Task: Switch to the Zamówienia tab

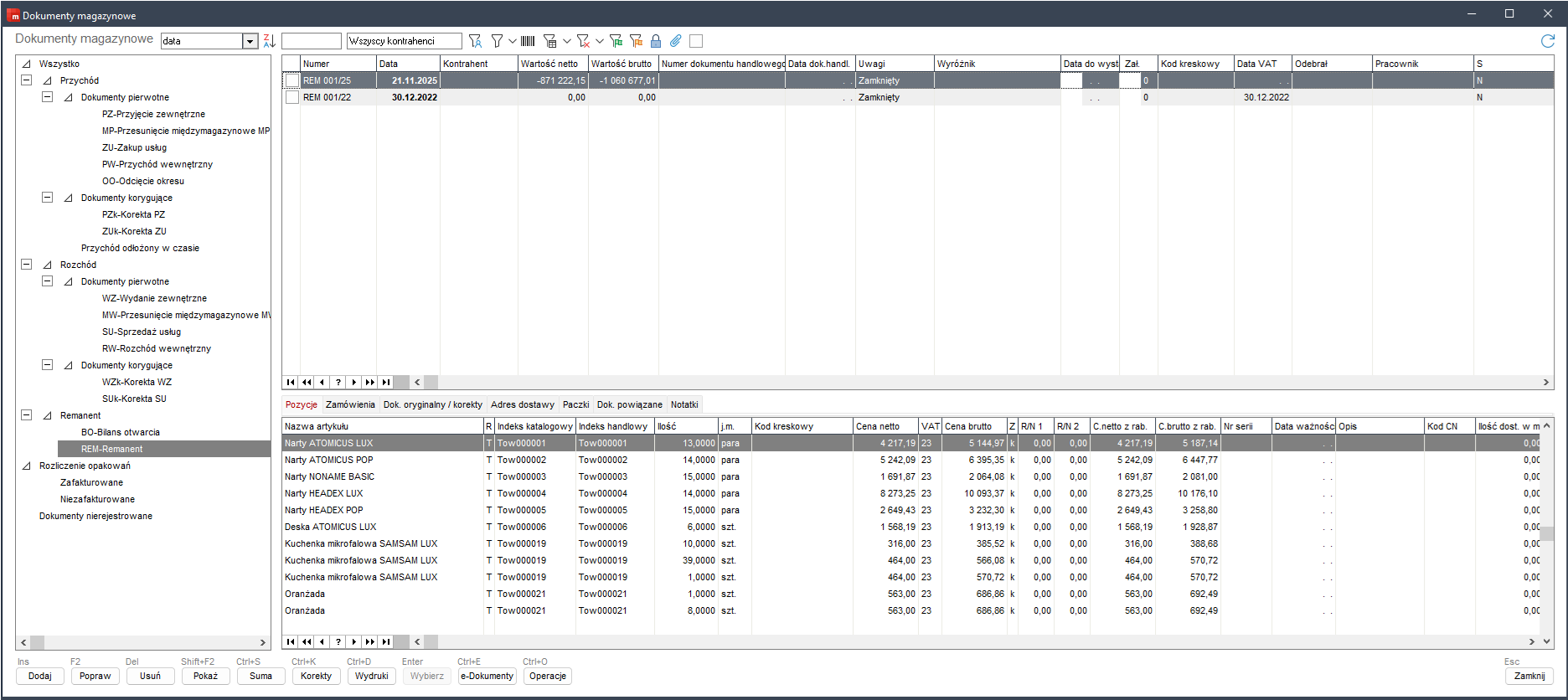Action: [350, 404]
